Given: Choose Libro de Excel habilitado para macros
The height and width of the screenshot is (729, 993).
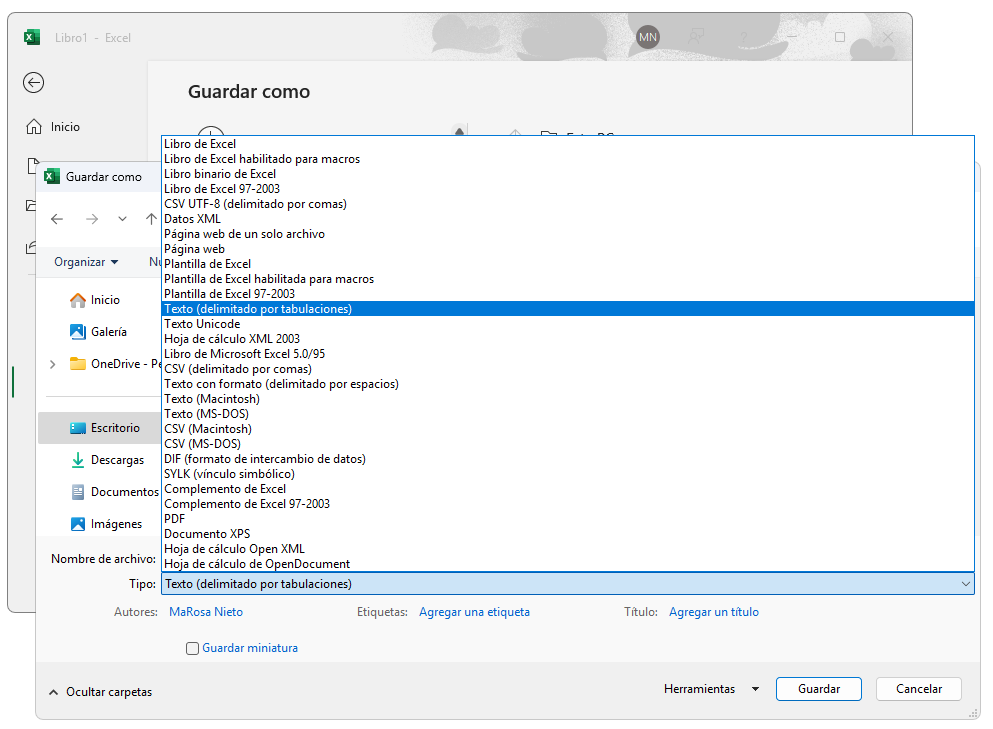Looking at the screenshot, I should coord(567,159).
